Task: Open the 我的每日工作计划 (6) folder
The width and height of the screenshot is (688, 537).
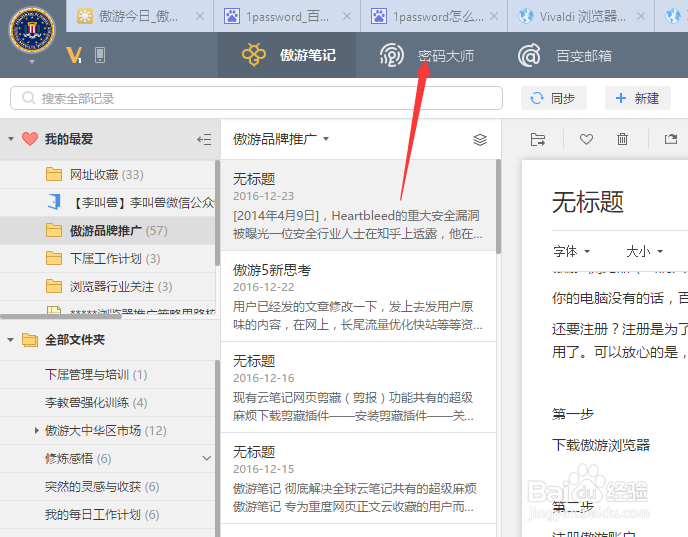Action: click(108, 515)
